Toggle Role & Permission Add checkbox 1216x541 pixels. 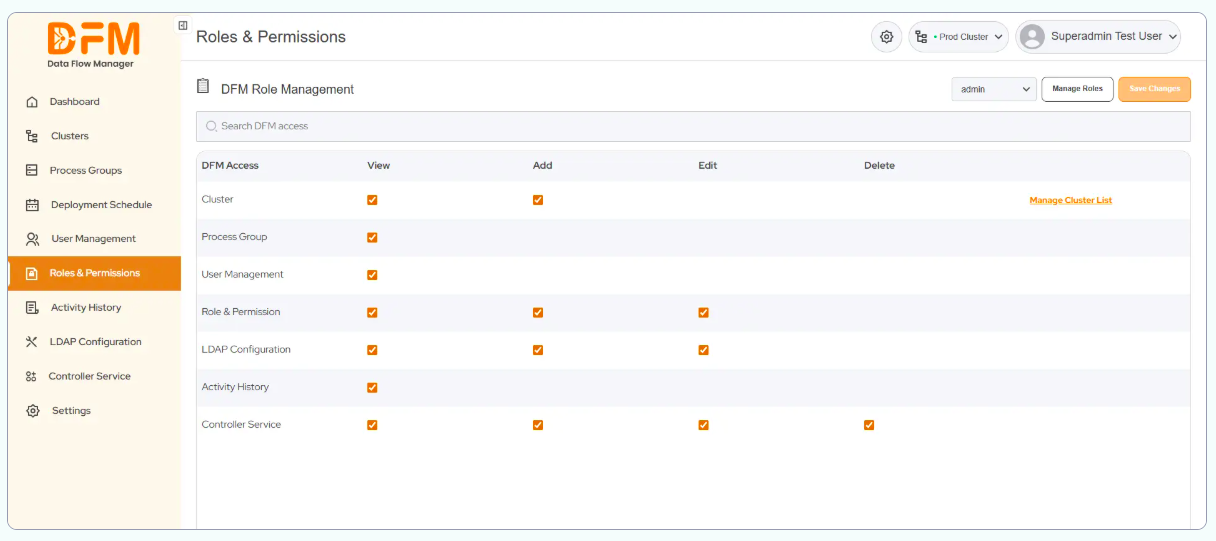point(538,313)
